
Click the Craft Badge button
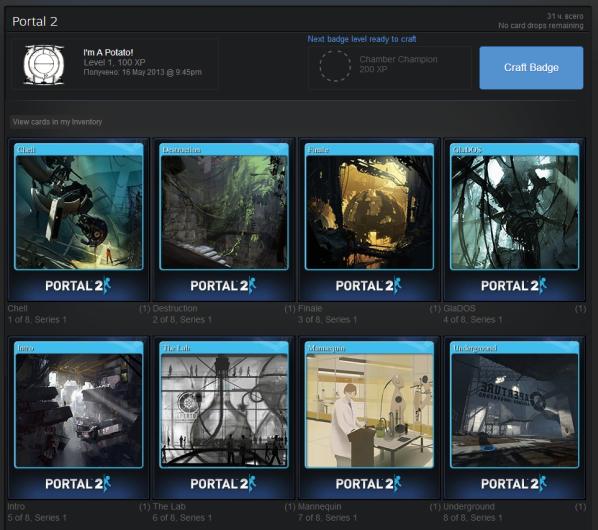click(531, 68)
